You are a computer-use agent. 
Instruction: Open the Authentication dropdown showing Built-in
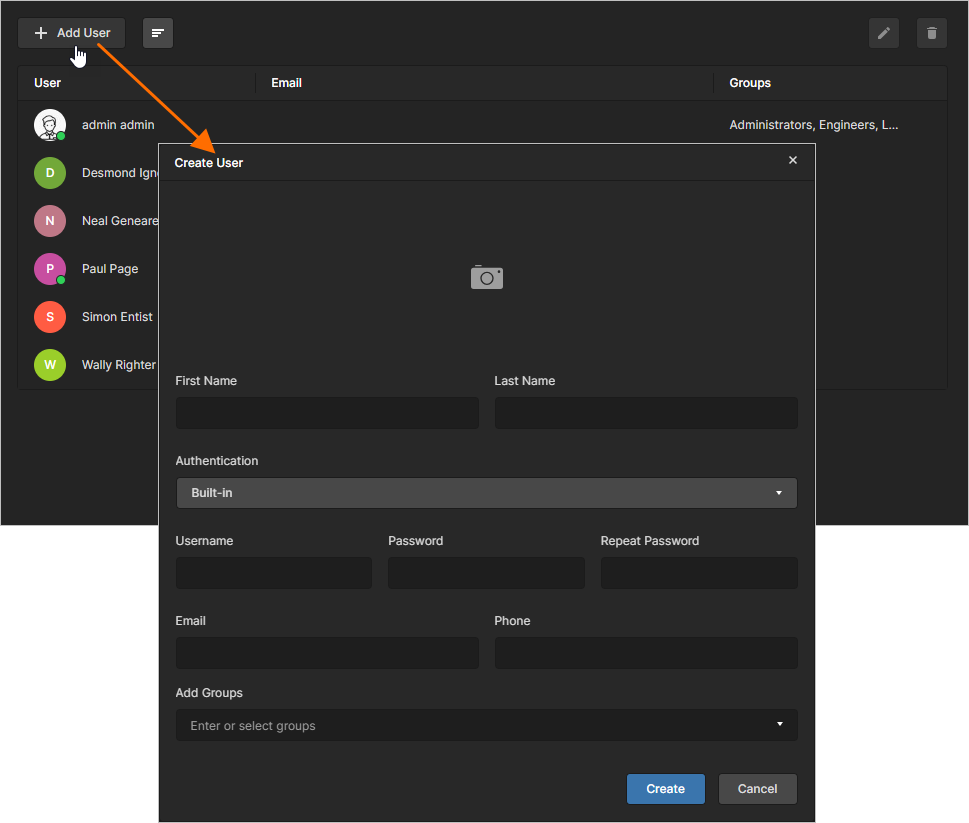(x=487, y=492)
